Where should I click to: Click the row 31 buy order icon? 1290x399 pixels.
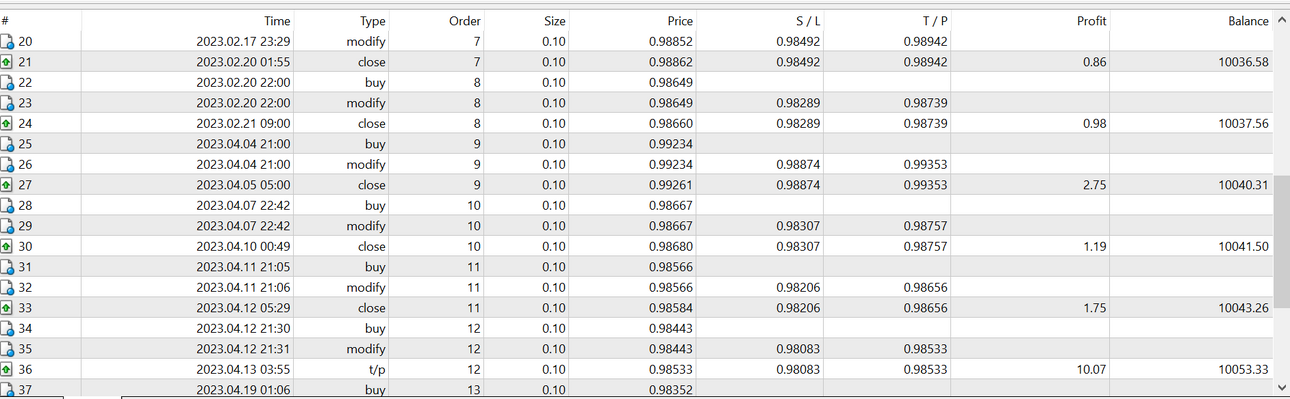[x=8, y=267]
